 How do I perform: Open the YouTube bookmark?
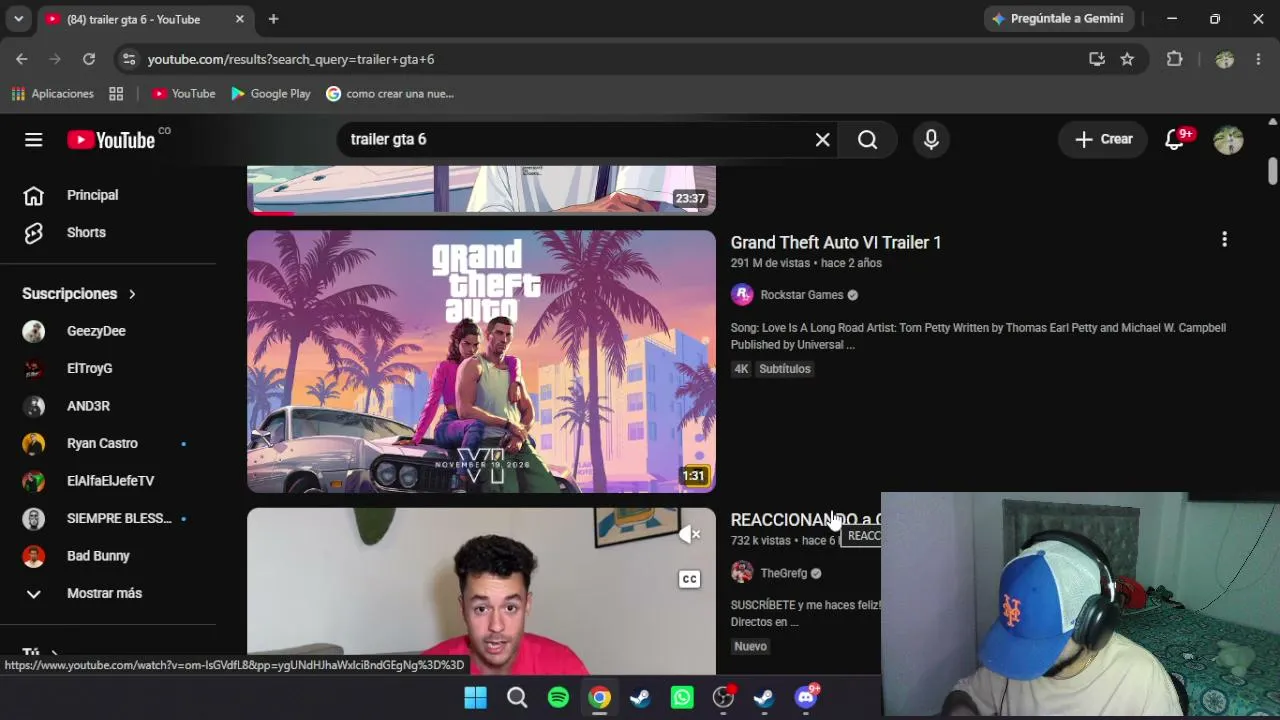(x=184, y=94)
